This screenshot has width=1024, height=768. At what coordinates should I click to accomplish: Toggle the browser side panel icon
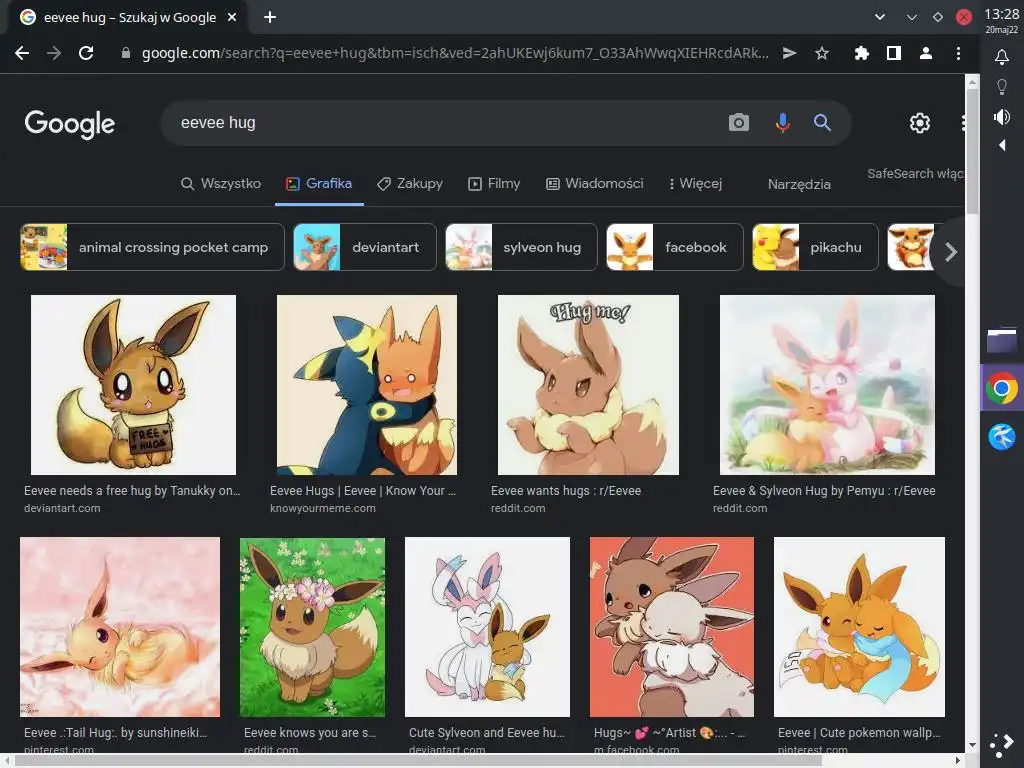click(x=893, y=53)
